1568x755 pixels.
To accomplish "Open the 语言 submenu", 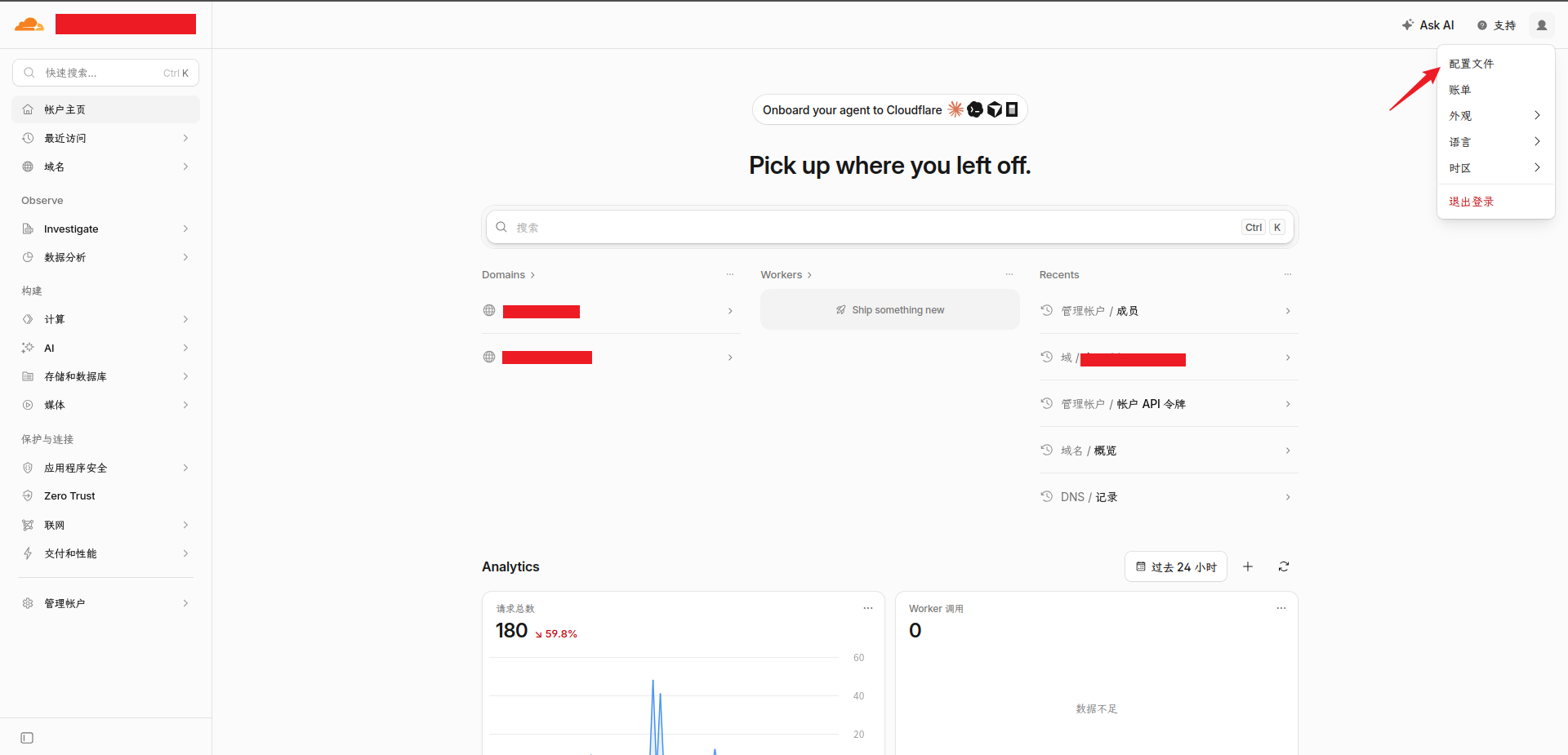I will tap(1496, 142).
